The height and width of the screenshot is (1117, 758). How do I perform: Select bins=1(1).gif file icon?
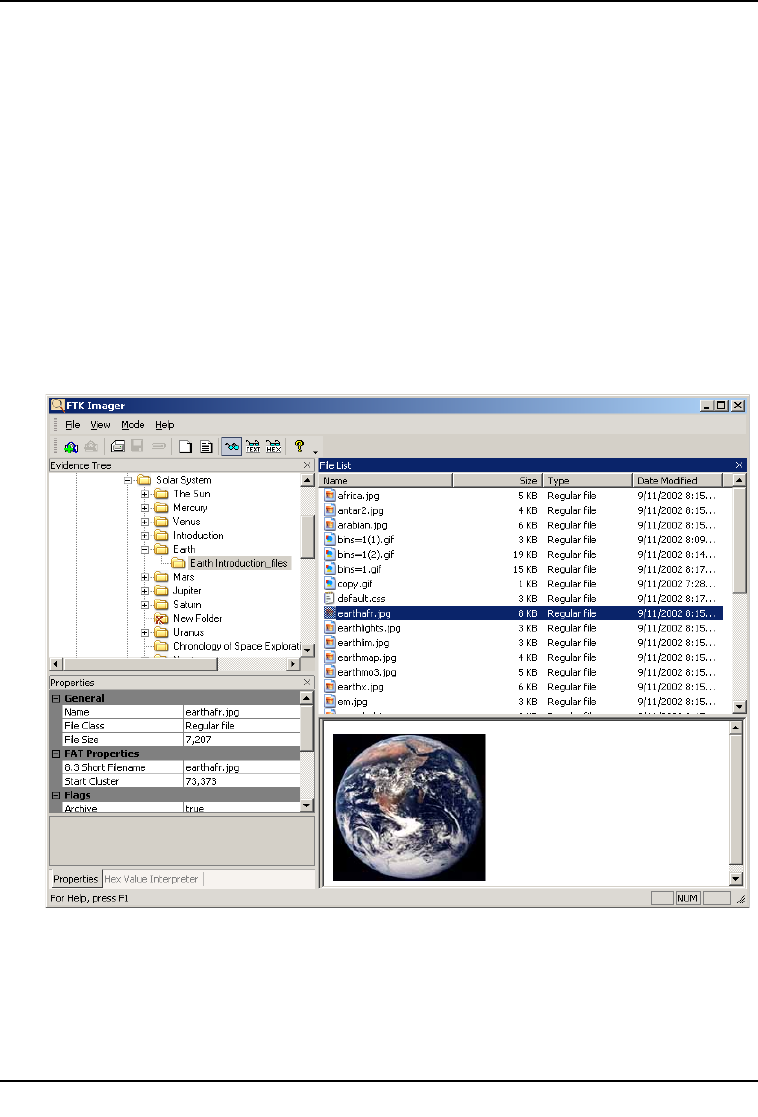point(330,539)
